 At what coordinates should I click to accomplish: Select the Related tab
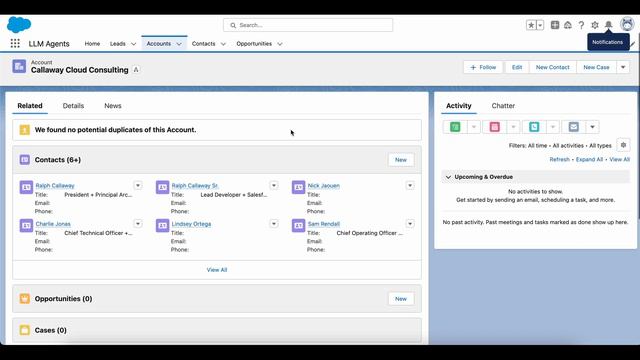(x=30, y=106)
